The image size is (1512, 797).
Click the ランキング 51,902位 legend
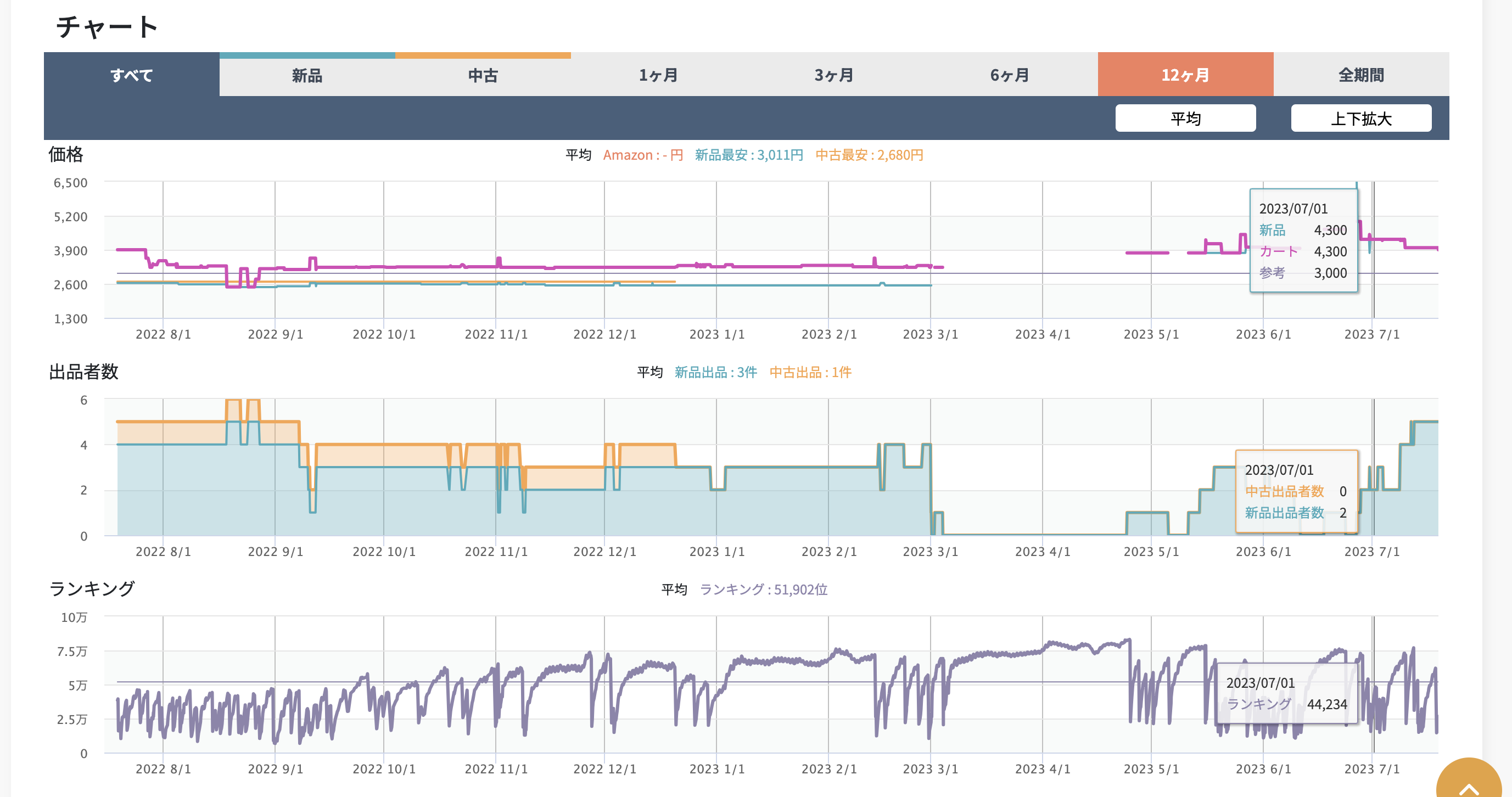click(764, 589)
